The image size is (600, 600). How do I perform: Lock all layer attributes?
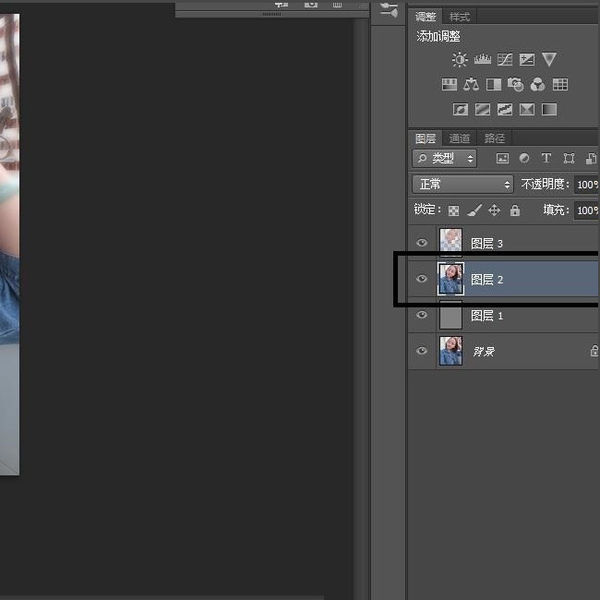click(515, 210)
